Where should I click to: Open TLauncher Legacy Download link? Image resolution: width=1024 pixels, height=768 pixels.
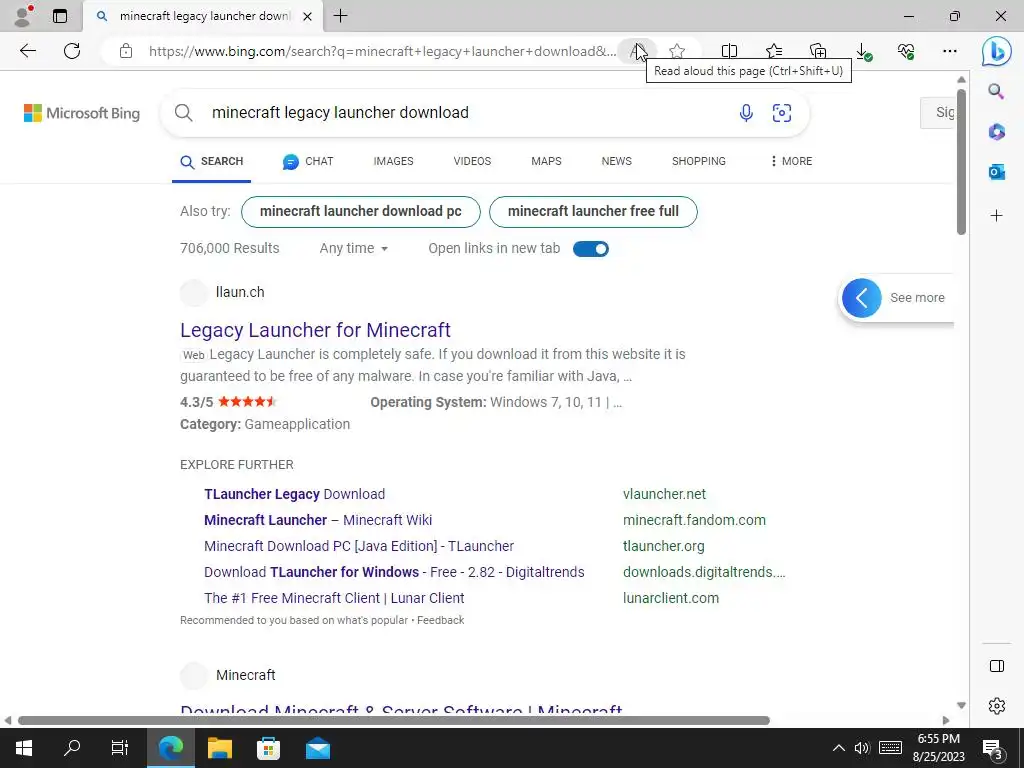pyautogui.click(x=295, y=494)
